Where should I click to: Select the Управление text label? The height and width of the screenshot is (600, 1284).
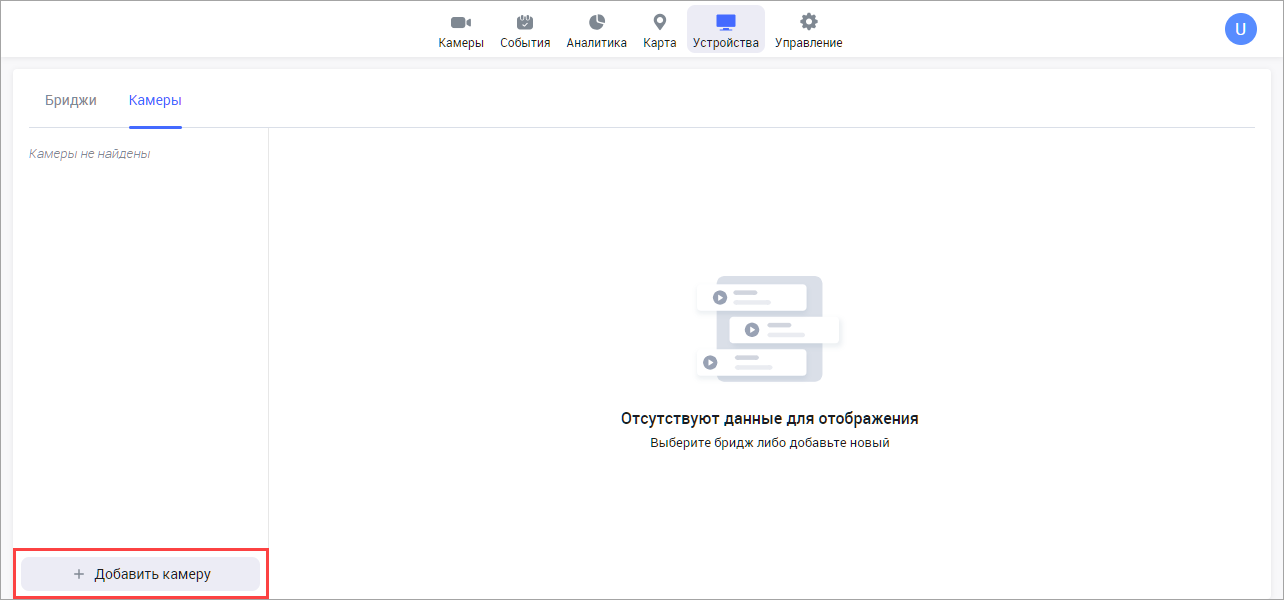pyautogui.click(x=808, y=43)
